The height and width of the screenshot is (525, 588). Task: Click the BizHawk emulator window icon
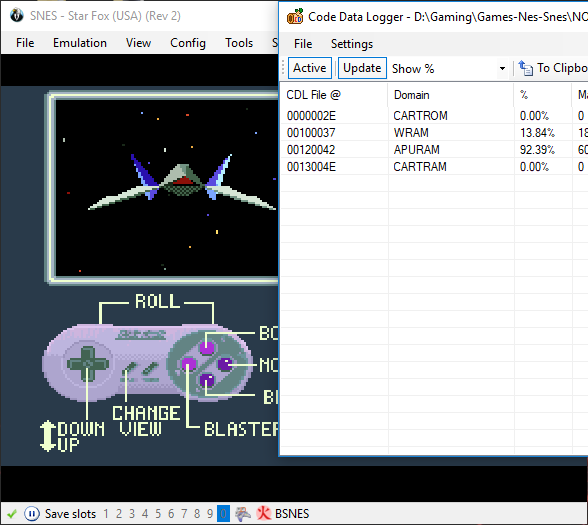coord(17,15)
